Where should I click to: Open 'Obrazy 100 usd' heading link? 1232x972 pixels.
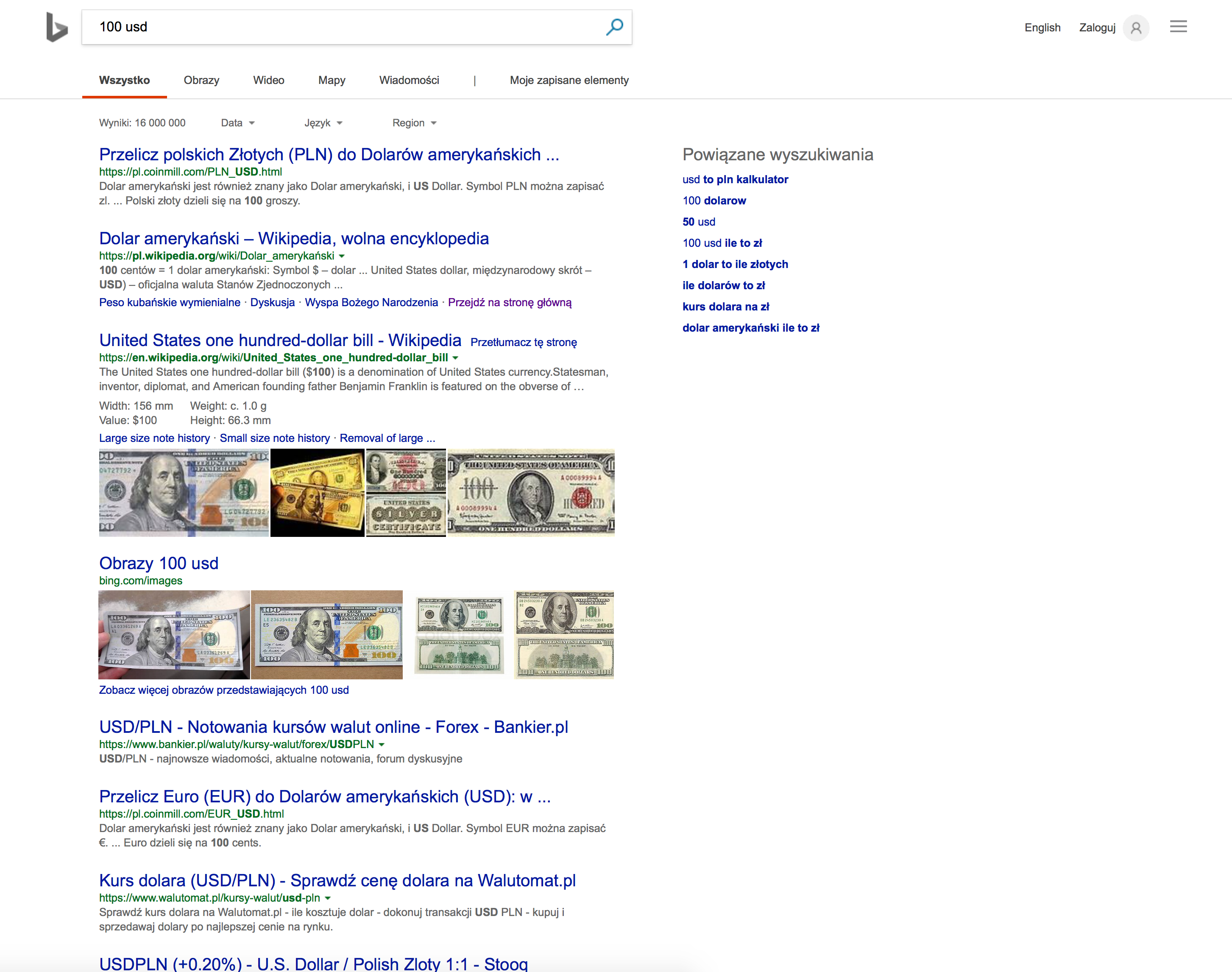click(x=159, y=564)
